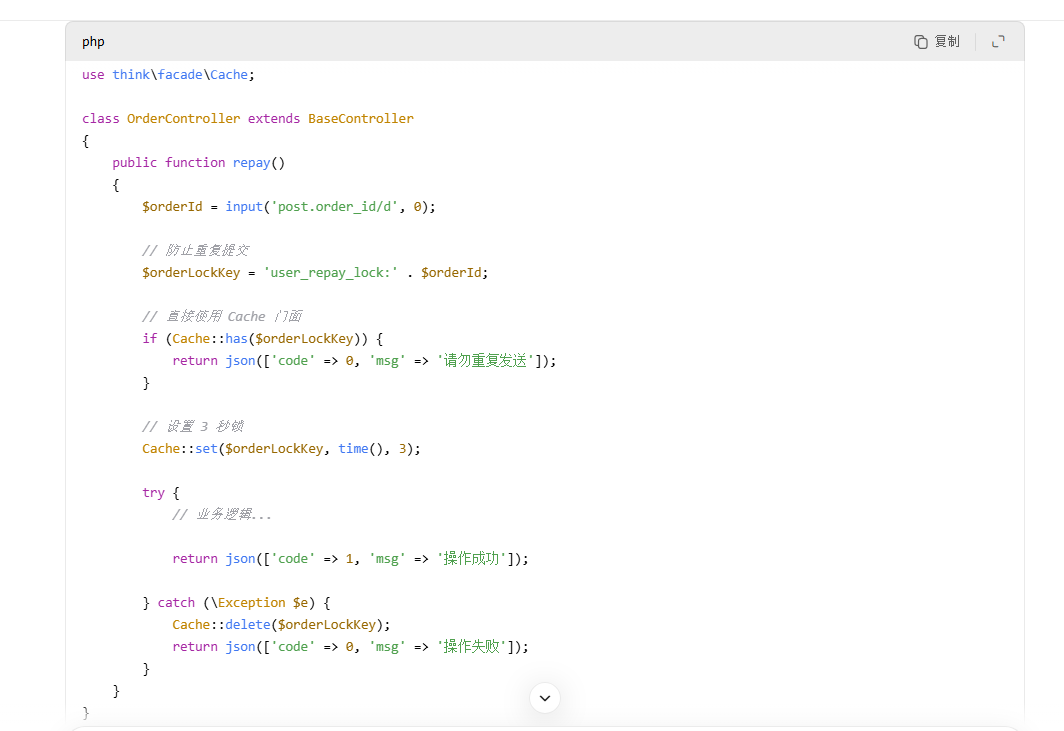Click the 'use think\facade\Cache;' line
The width and height of the screenshot is (1064, 731).
168,75
